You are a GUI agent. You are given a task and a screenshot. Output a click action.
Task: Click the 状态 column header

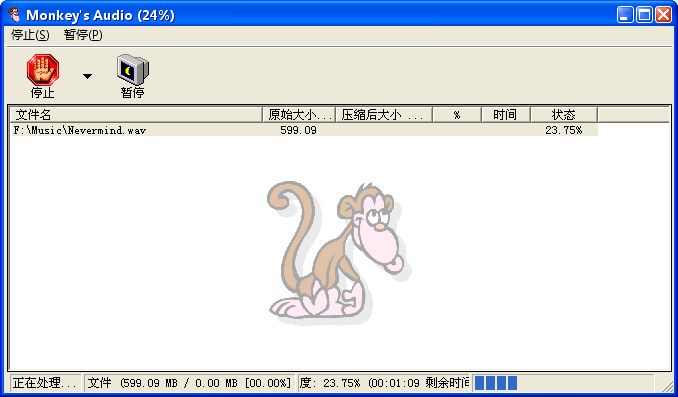[563, 115]
